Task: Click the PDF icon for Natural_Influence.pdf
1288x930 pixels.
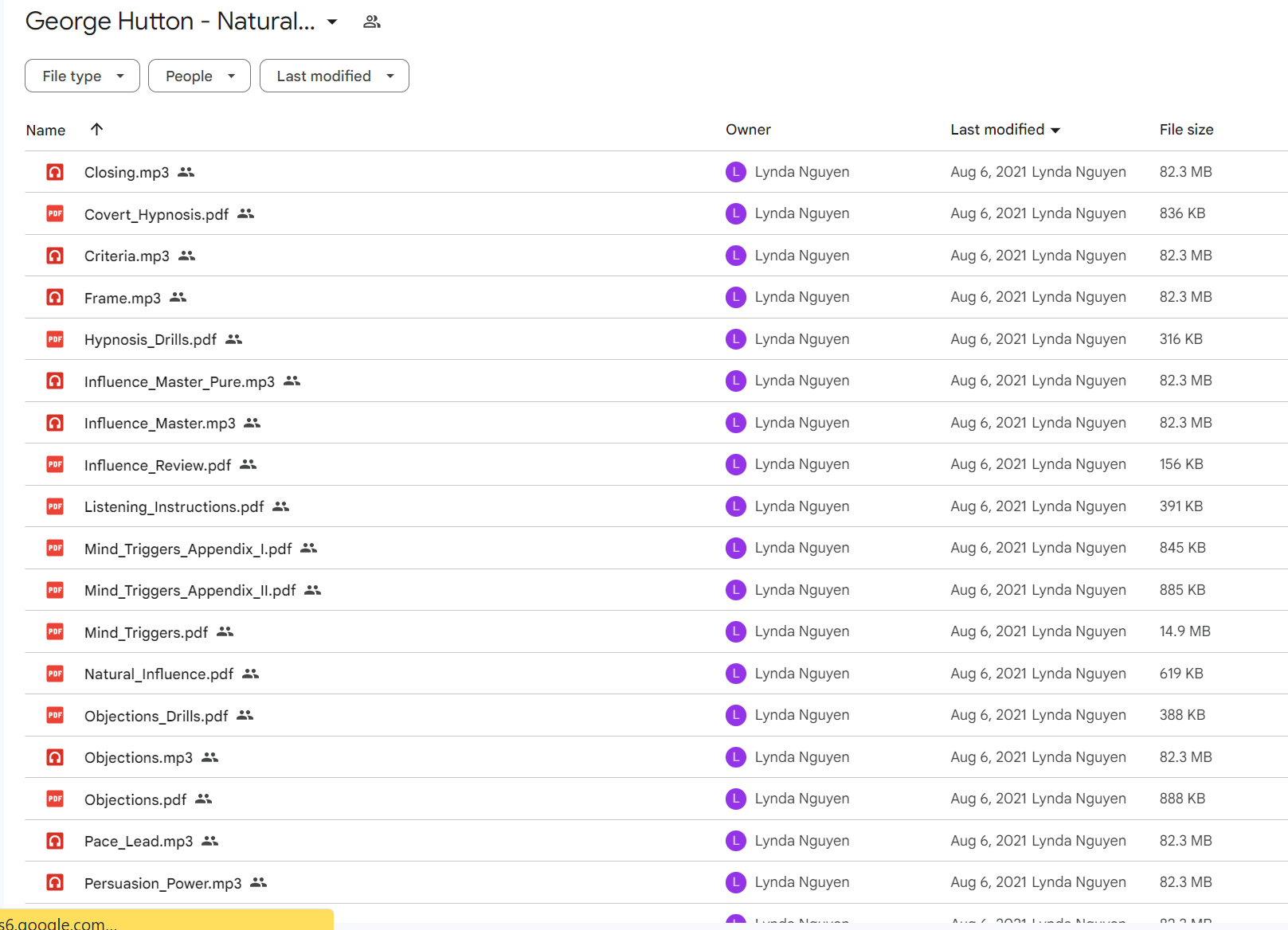Action: [x=55, y=674]
